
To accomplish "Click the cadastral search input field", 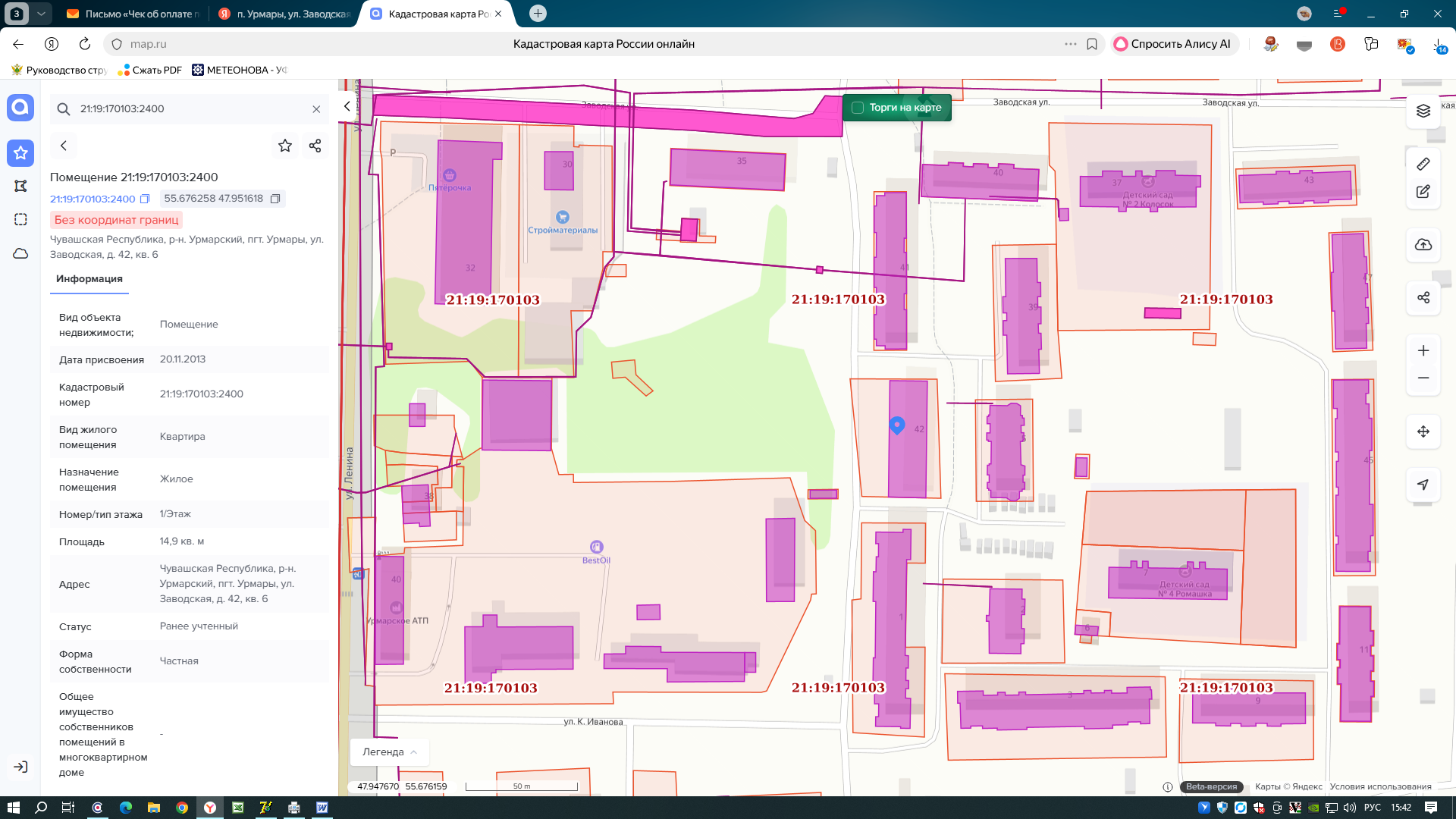I will [190, 109].
